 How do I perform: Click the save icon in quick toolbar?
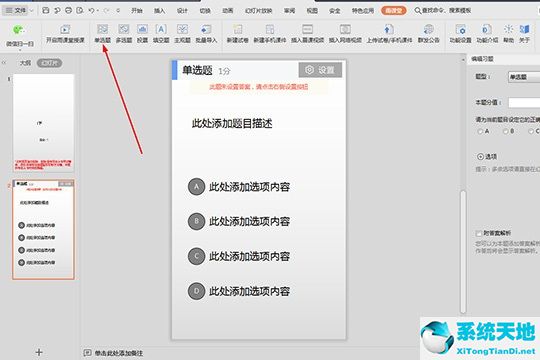click(45, 11)
